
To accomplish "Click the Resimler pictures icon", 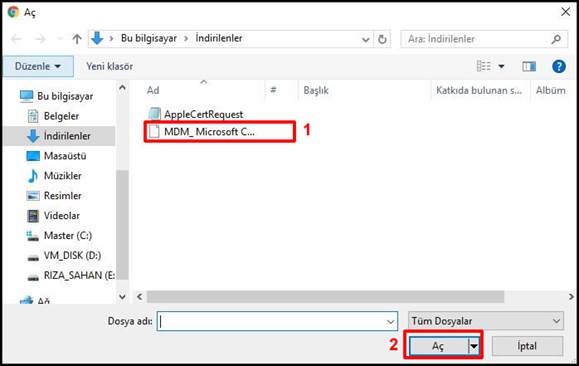I will click(33, 196).
